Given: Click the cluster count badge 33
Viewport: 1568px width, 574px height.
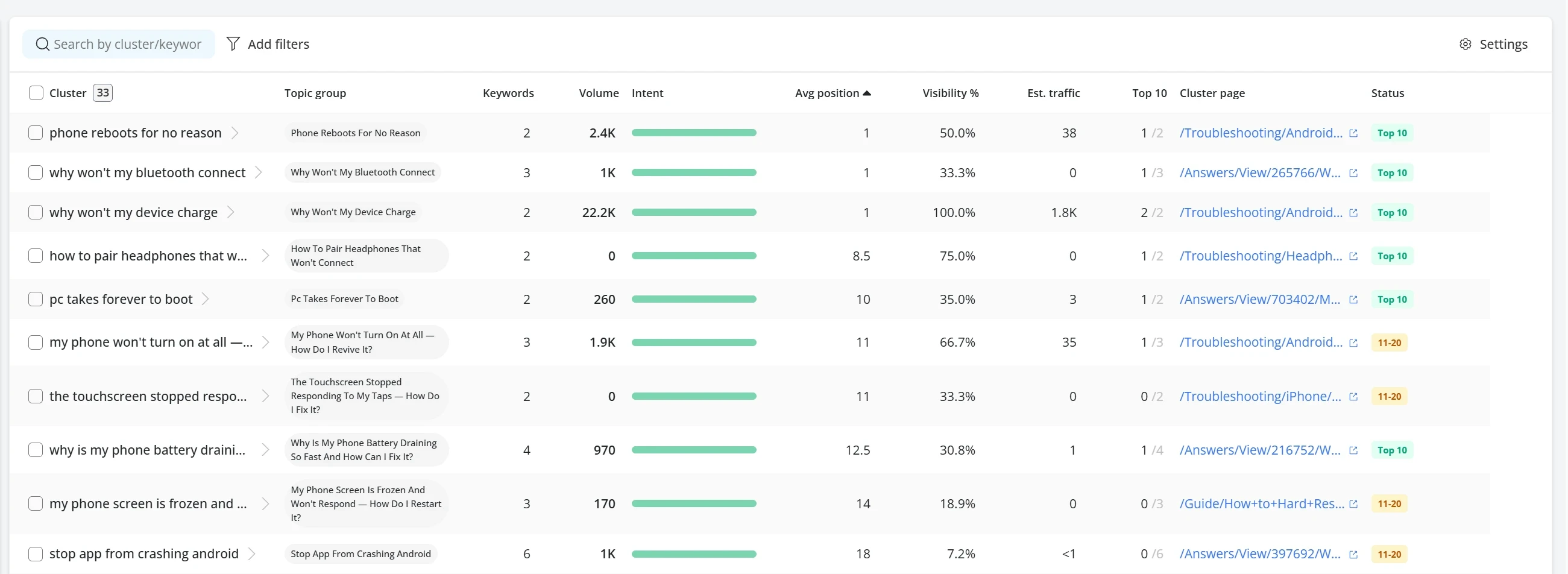Looking at the screenshot, I should click(103, 92).
